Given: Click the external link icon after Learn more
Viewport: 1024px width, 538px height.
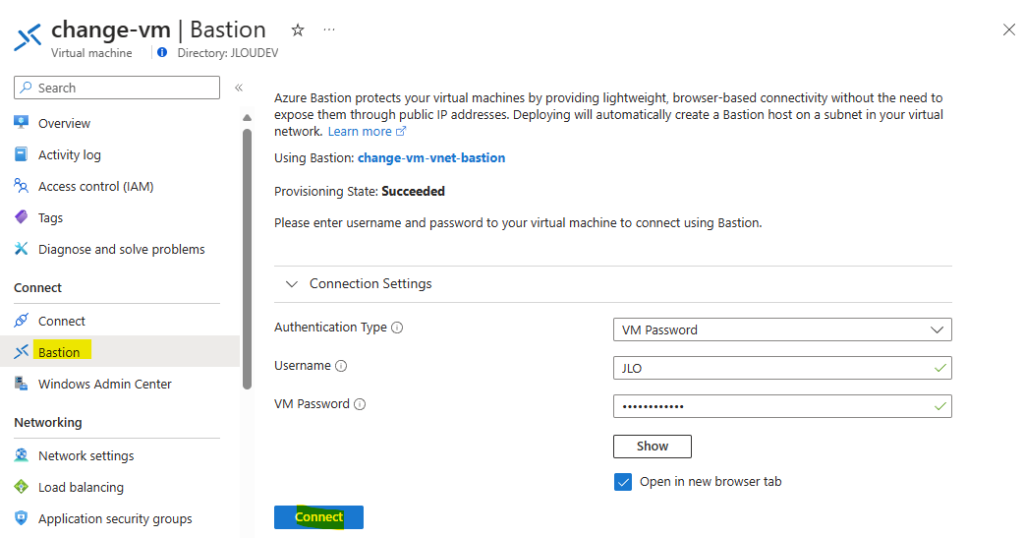Looking at the screenshot, I should pos(401,131).
